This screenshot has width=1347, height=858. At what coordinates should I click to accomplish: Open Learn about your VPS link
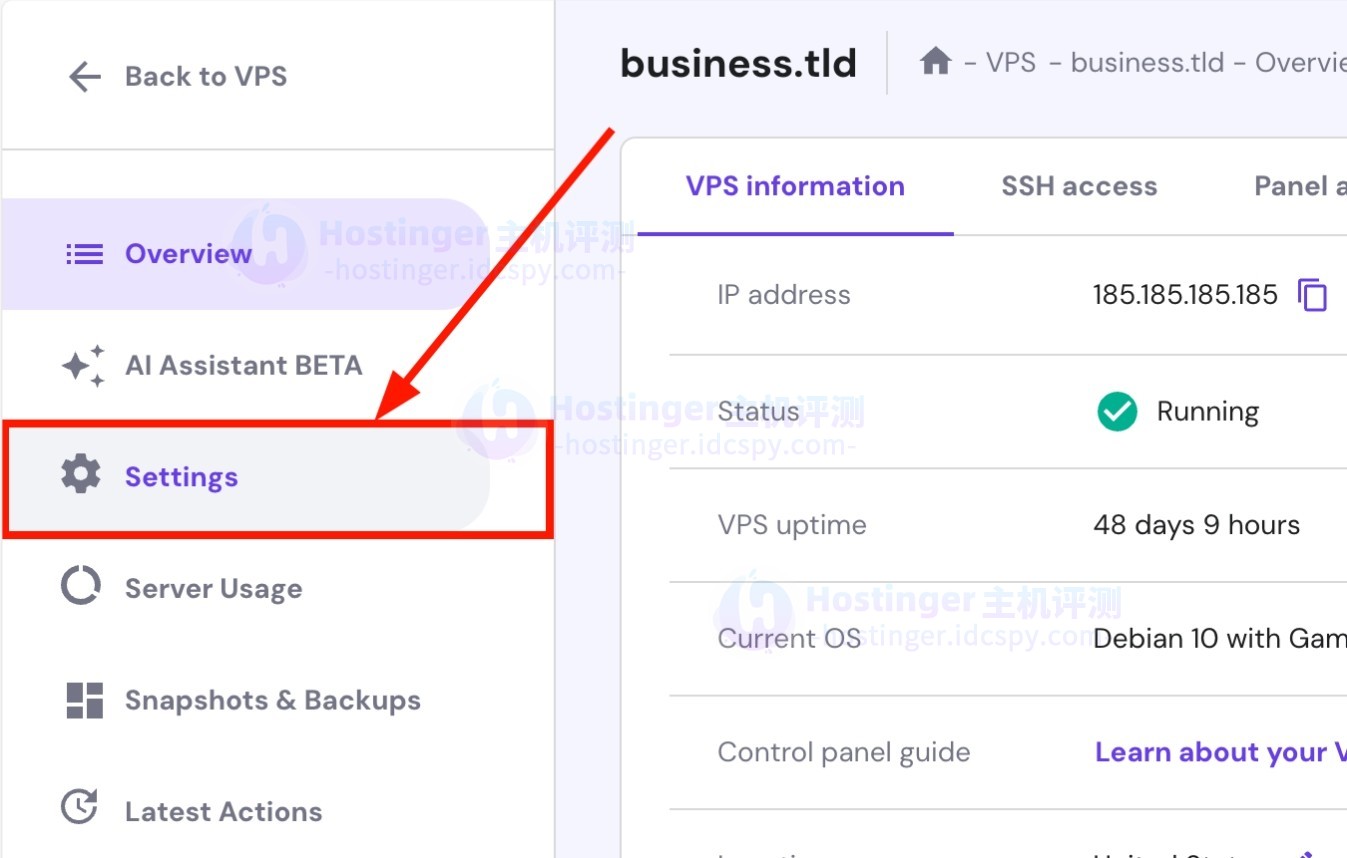[1218, 751]
